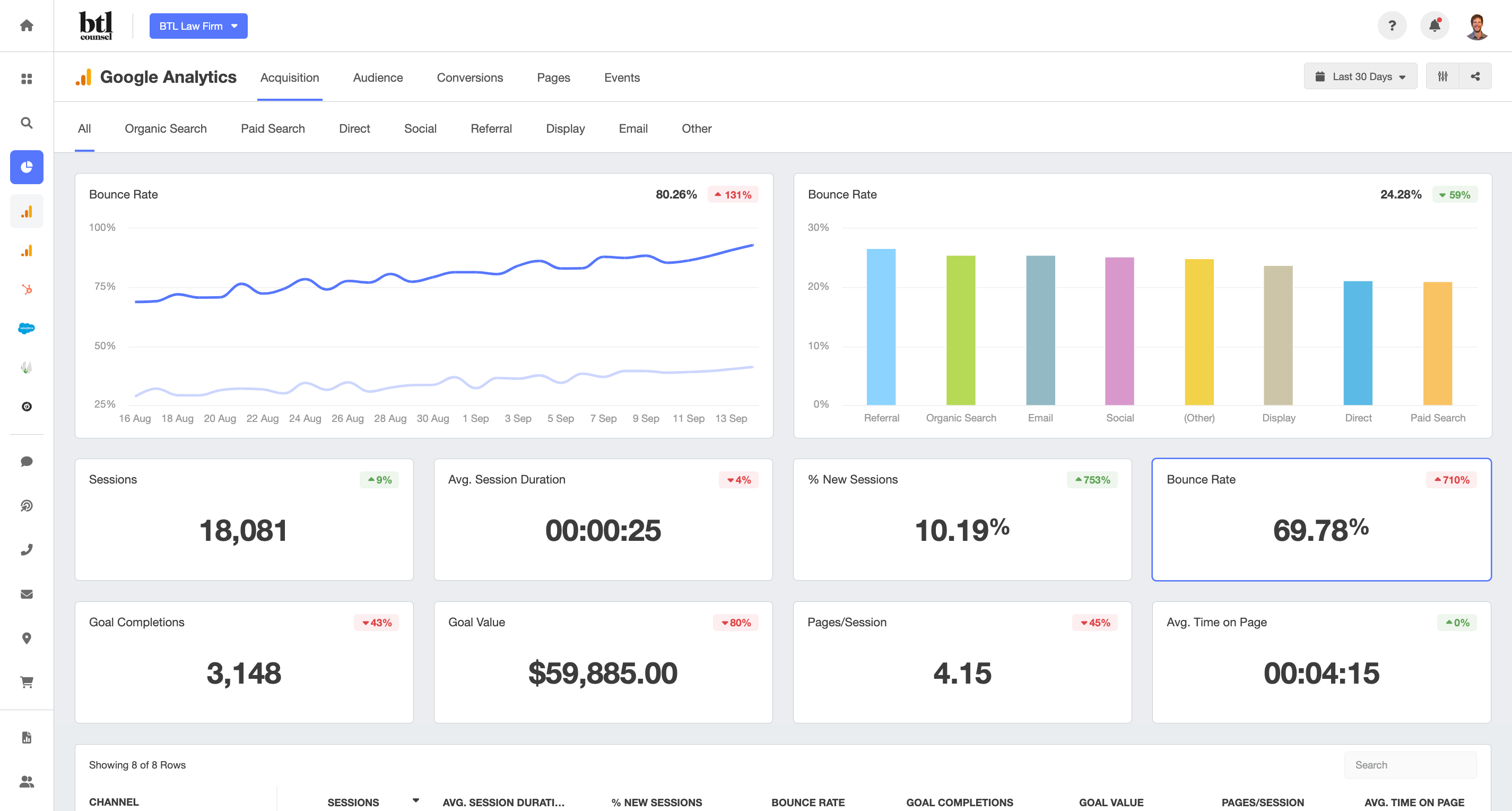Open the target radar sidebar icon
Screen dimensions: 1512x811
pyautogui.click(x=27, y=506)
